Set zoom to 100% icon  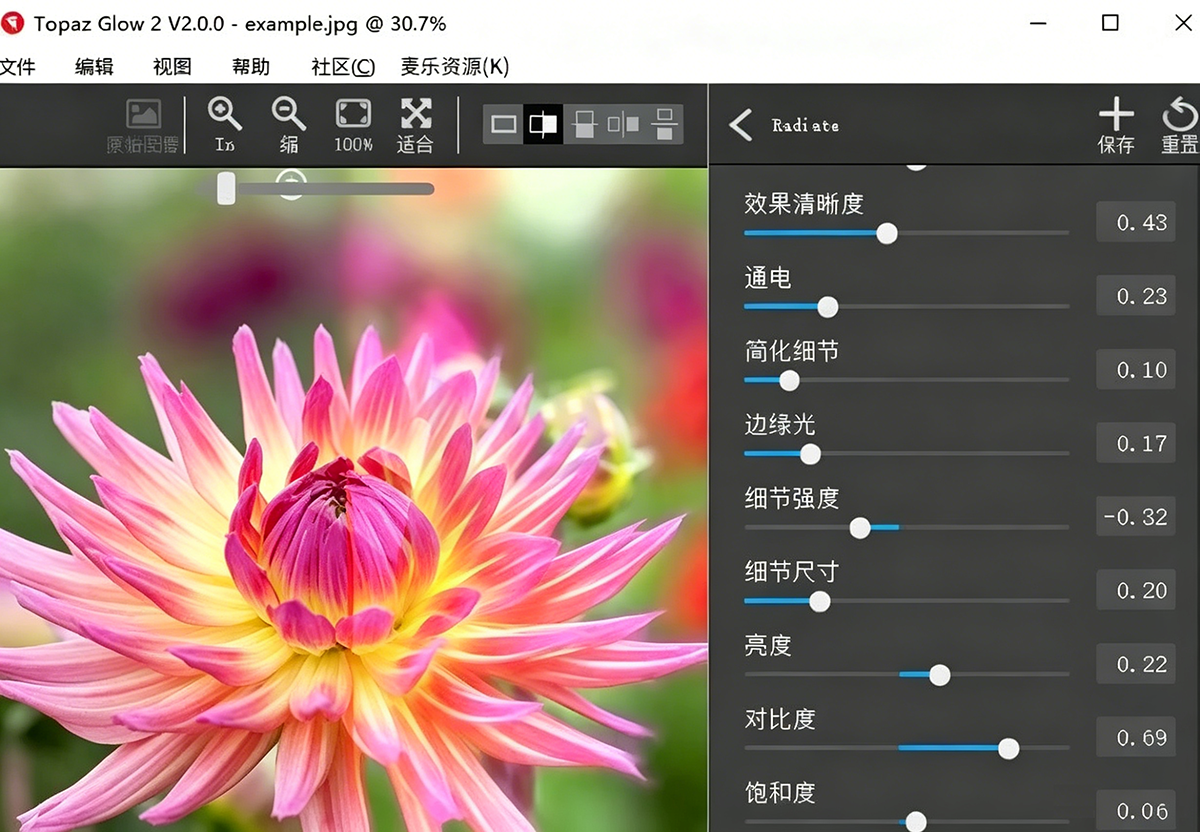pos(353,124)
